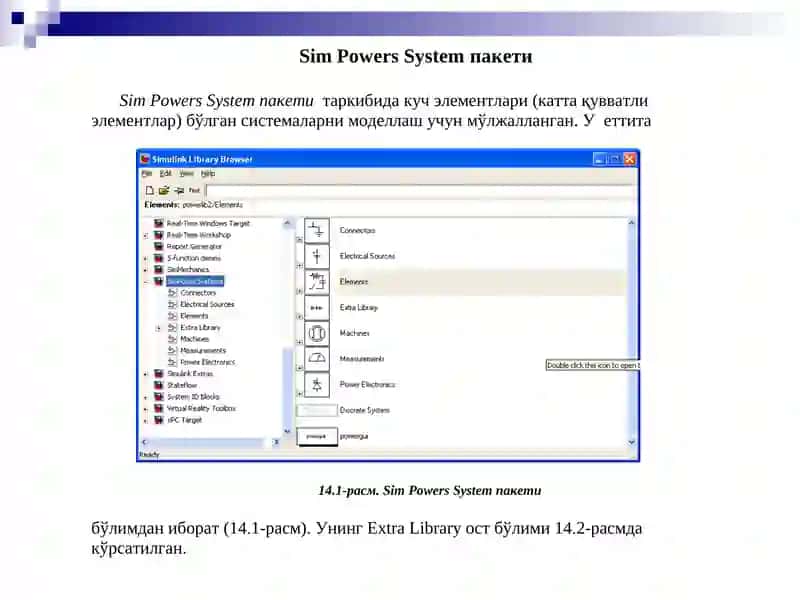Click the Stateflow library icon
The height and width of the screenshot is (600, 800).
pos(159,385)
